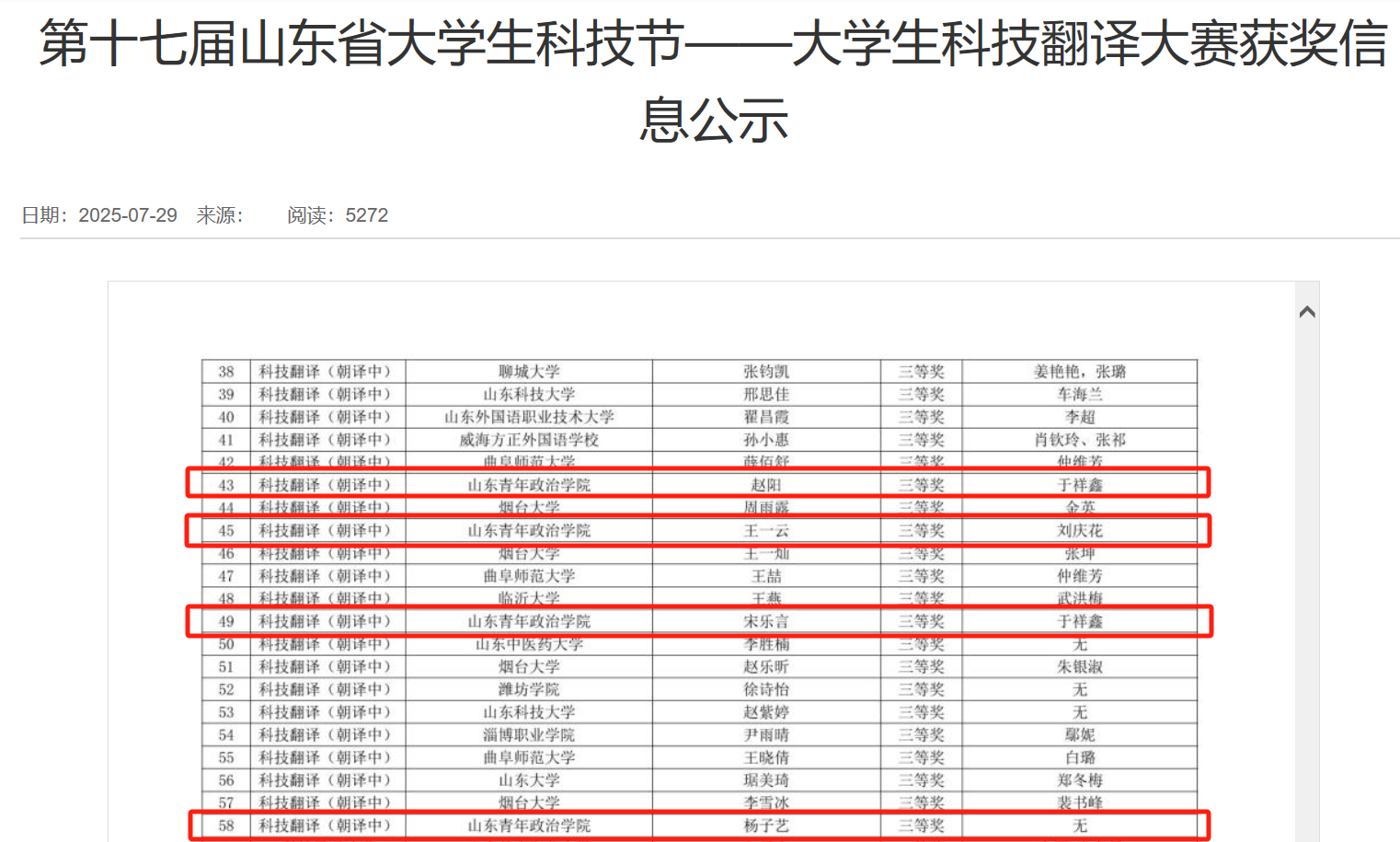The image size is (1400, 842).
Task: Click 山东大学 cell in row 56
Action: [x=529, y=780]
